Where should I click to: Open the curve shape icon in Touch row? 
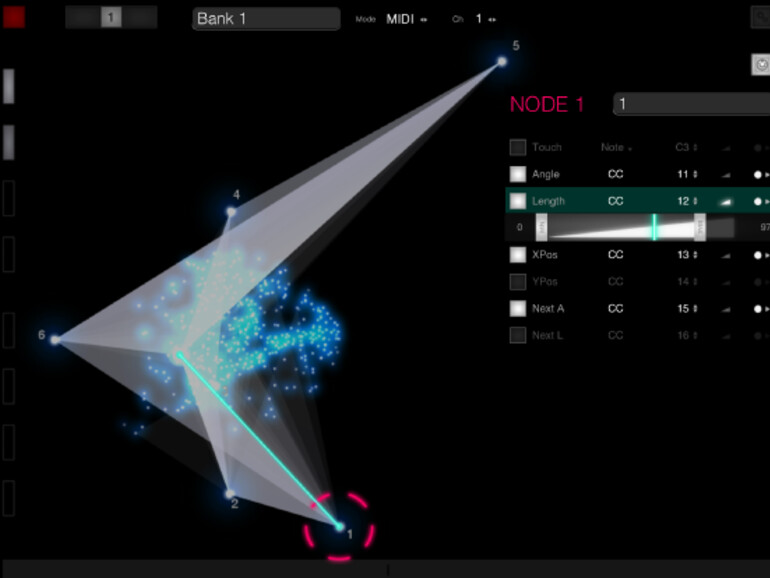pos(725,148)
